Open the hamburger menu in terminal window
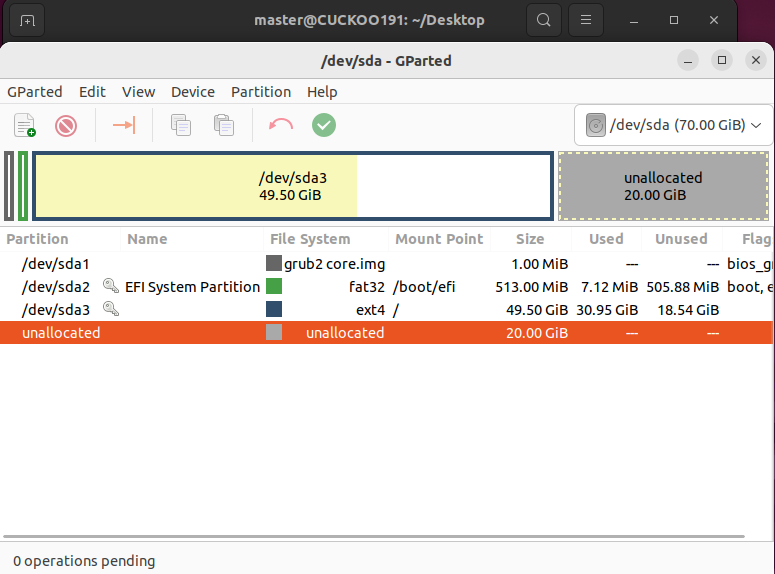This screenshot has height=574, width=775. pos(586,20)
